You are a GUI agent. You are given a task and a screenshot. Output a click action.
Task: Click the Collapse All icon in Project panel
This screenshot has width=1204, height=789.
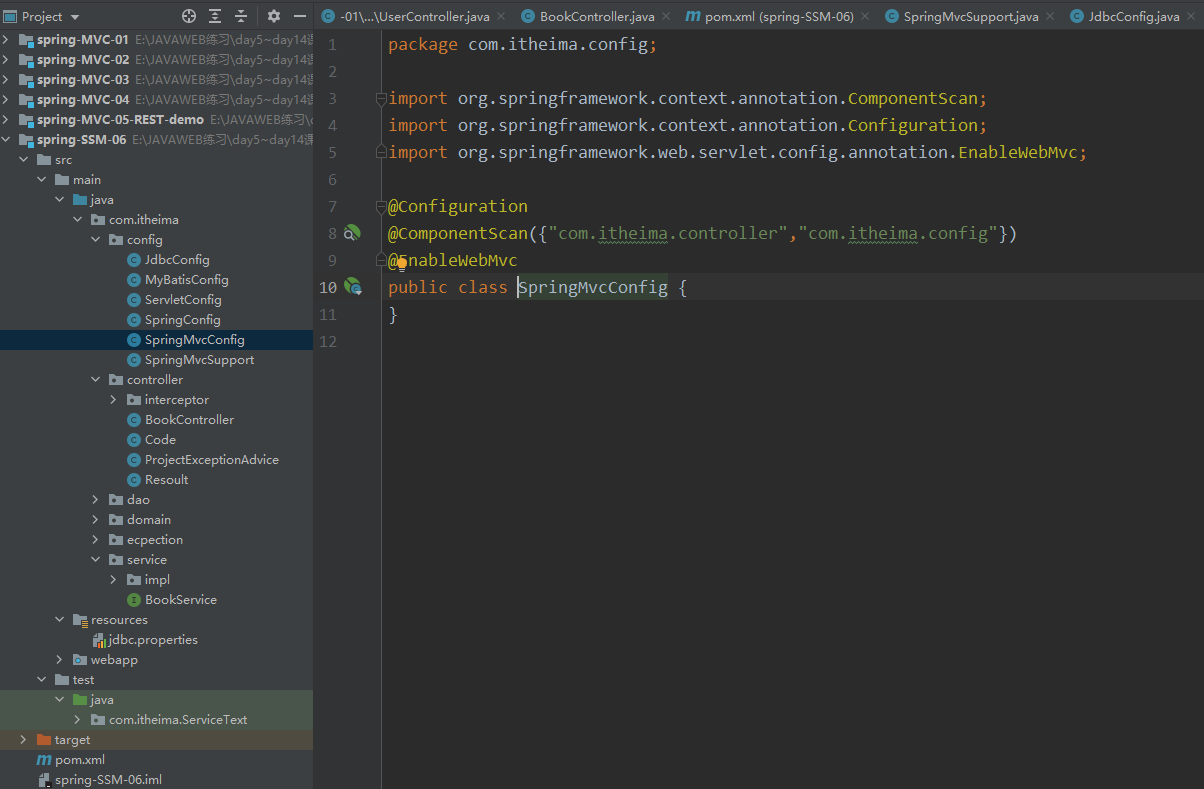(x=241, y=17)
